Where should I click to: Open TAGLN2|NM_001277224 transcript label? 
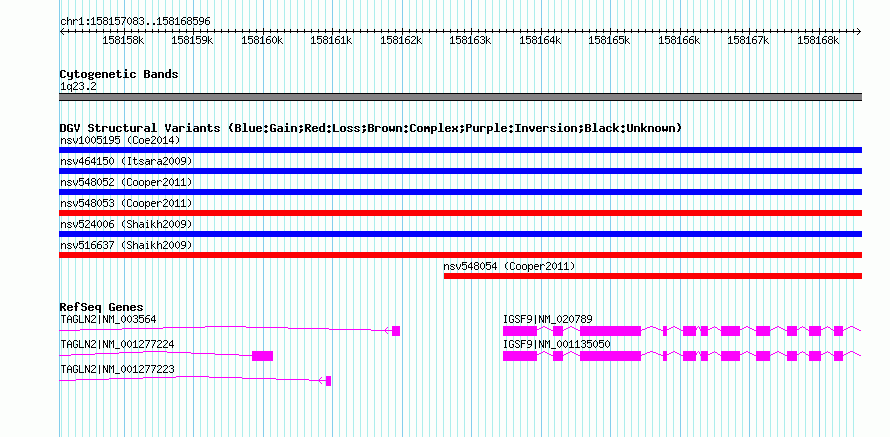(x=117, y=344)
